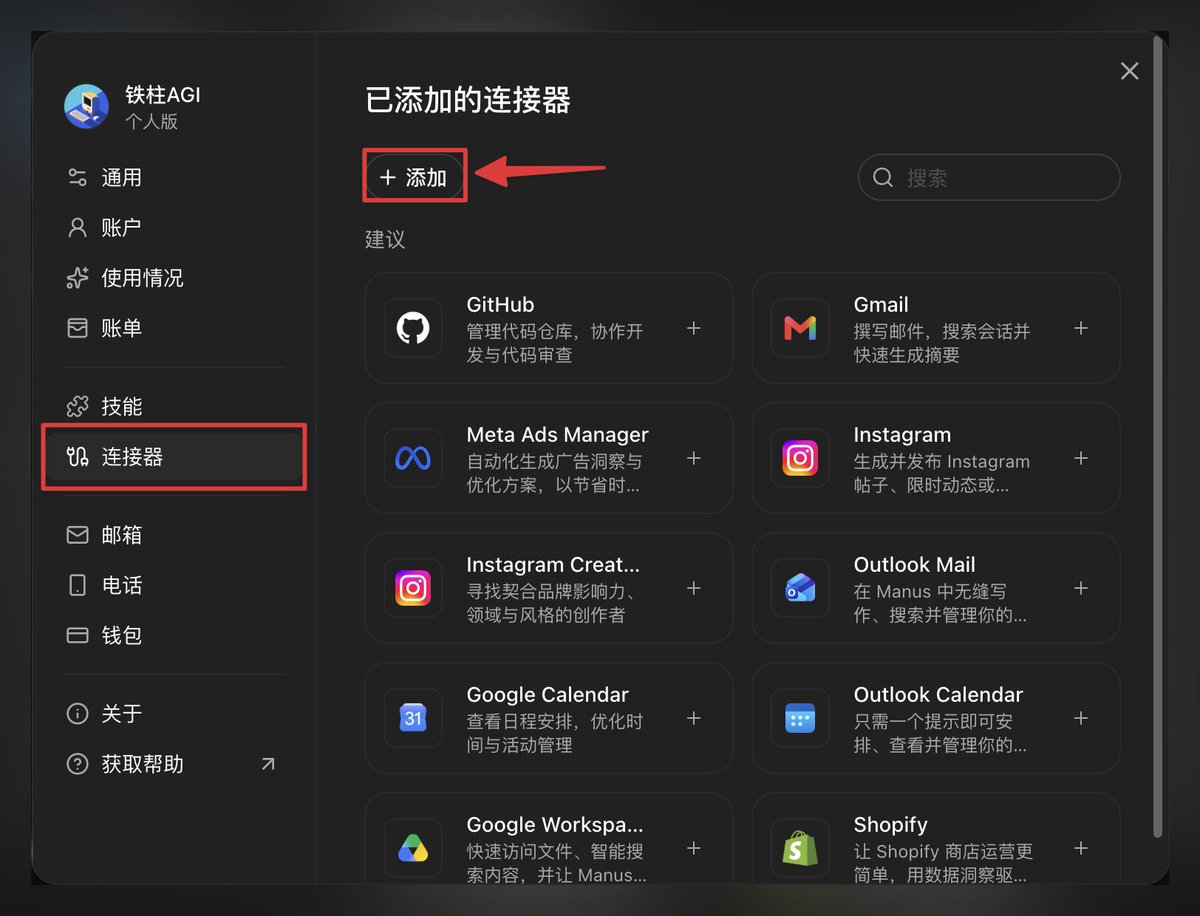This screenshot has height=916, width=1200.
Task: Click the Meta Ads Manager title
Action: [x=558, y=435]
